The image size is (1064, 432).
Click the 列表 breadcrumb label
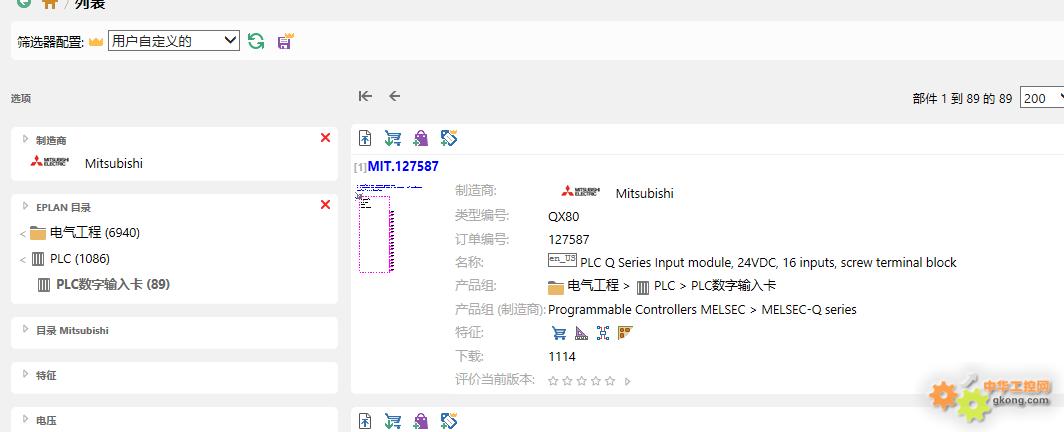[x=90, y=4]
